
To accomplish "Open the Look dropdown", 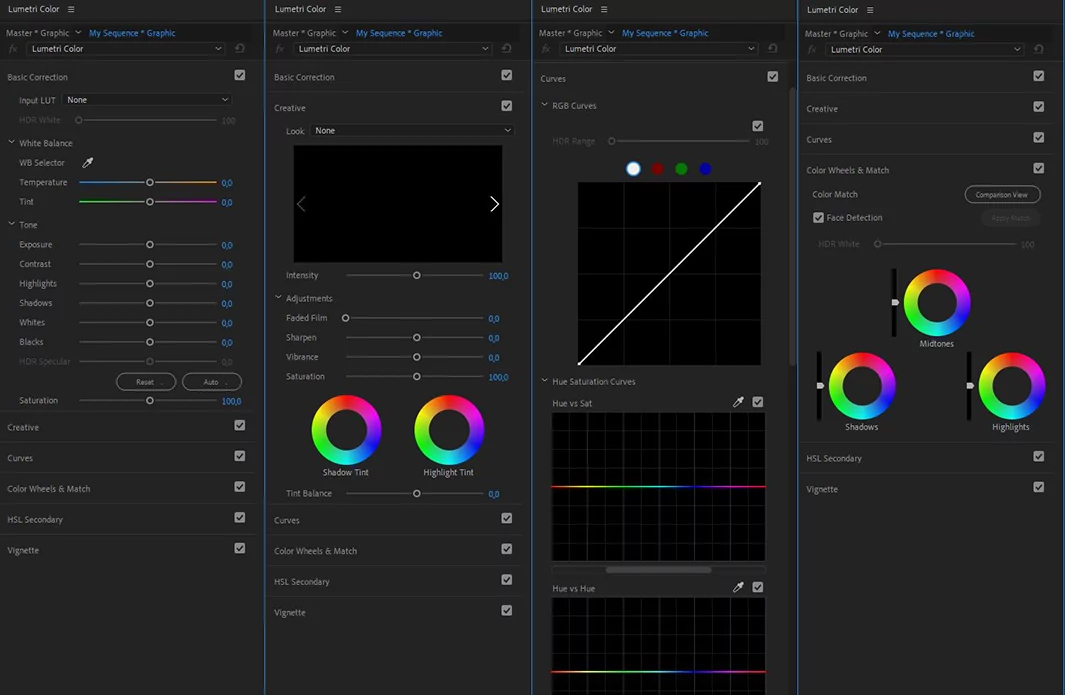I will point(412,130).
